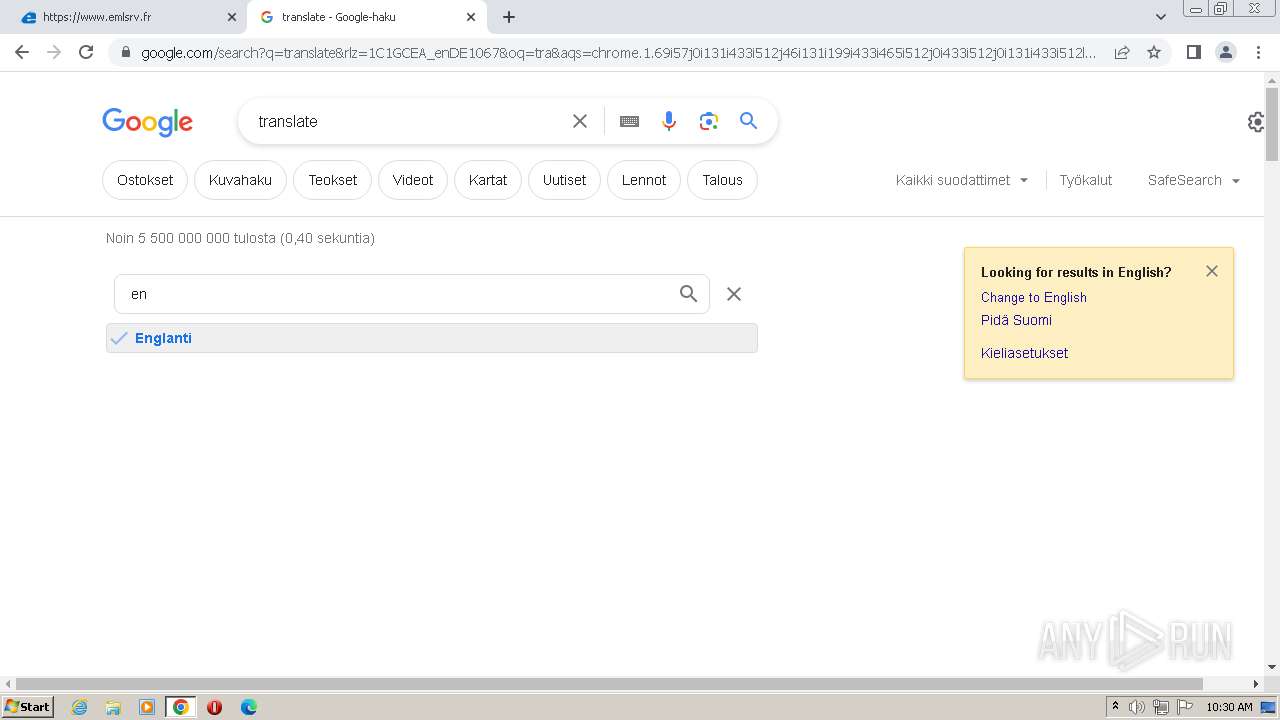Filter results by Kartat

tap(488, 180)
